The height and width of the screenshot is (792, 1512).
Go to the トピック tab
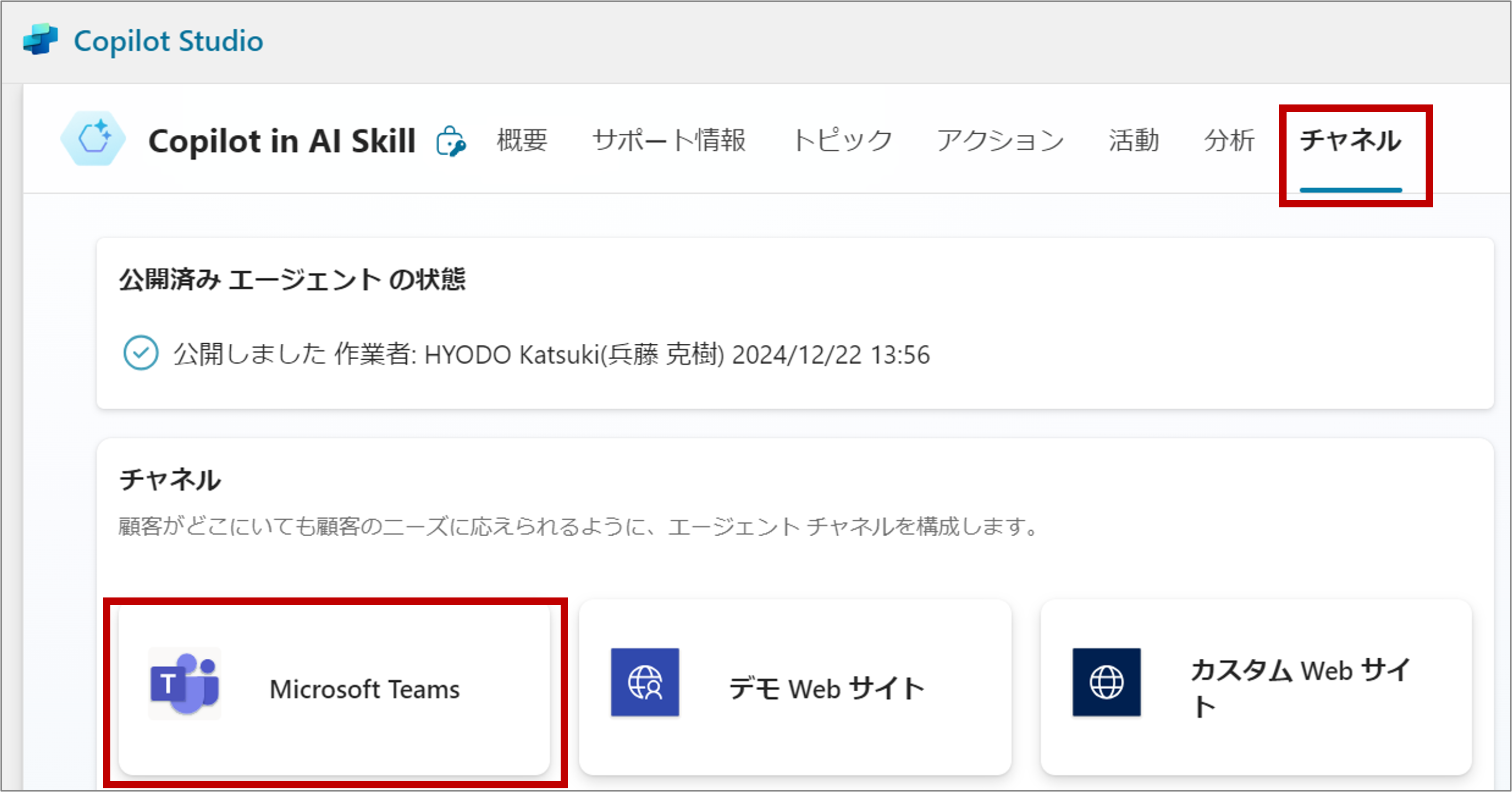842,140
